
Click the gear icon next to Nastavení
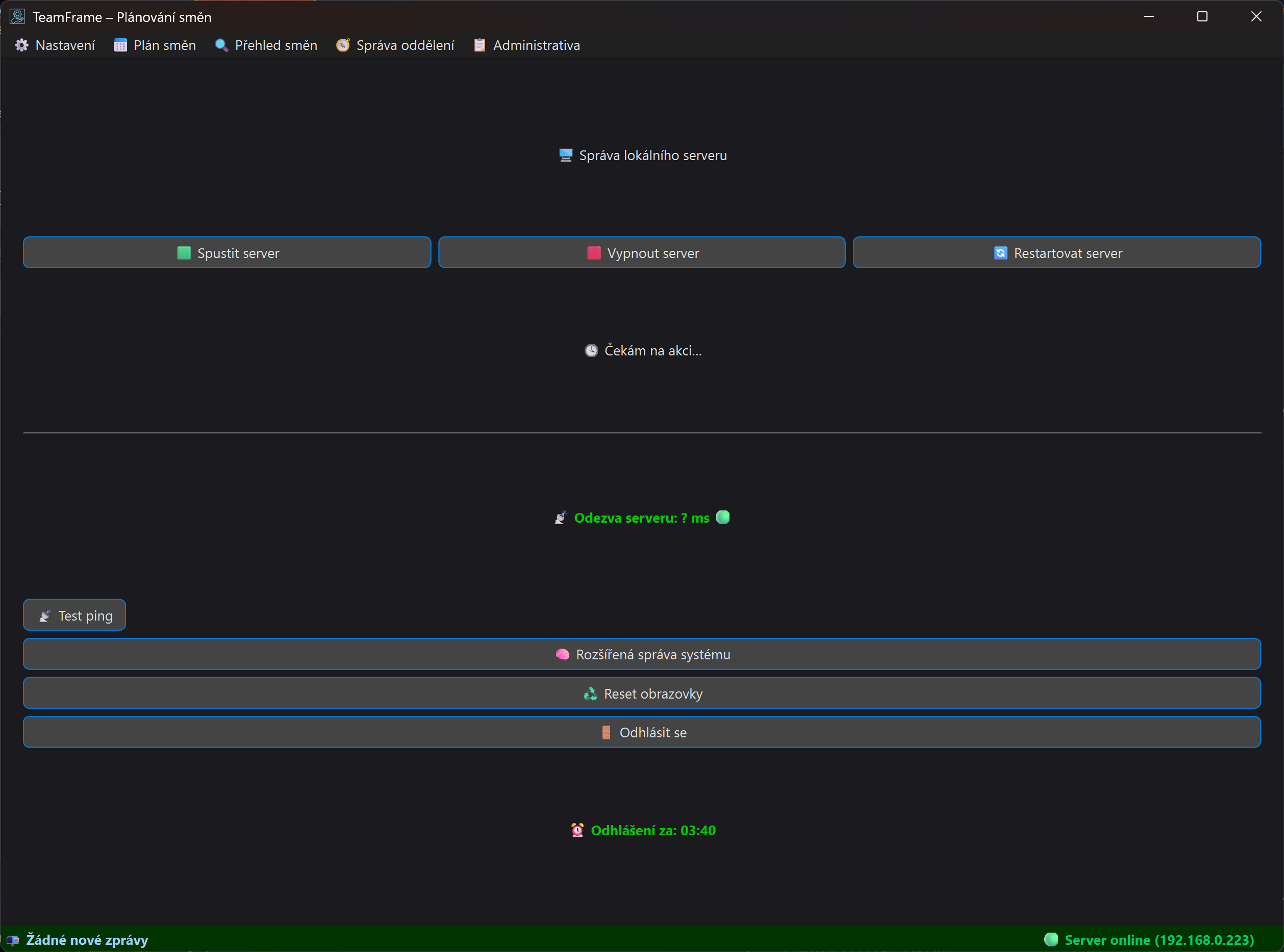[x=22, y=45]
